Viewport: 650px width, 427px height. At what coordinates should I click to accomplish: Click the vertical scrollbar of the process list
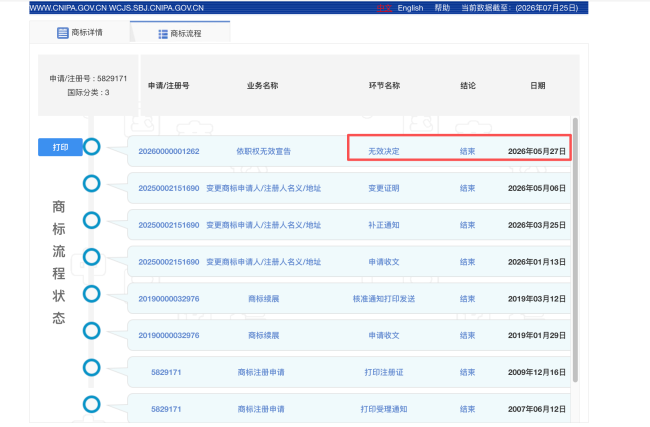click(575, 250)
